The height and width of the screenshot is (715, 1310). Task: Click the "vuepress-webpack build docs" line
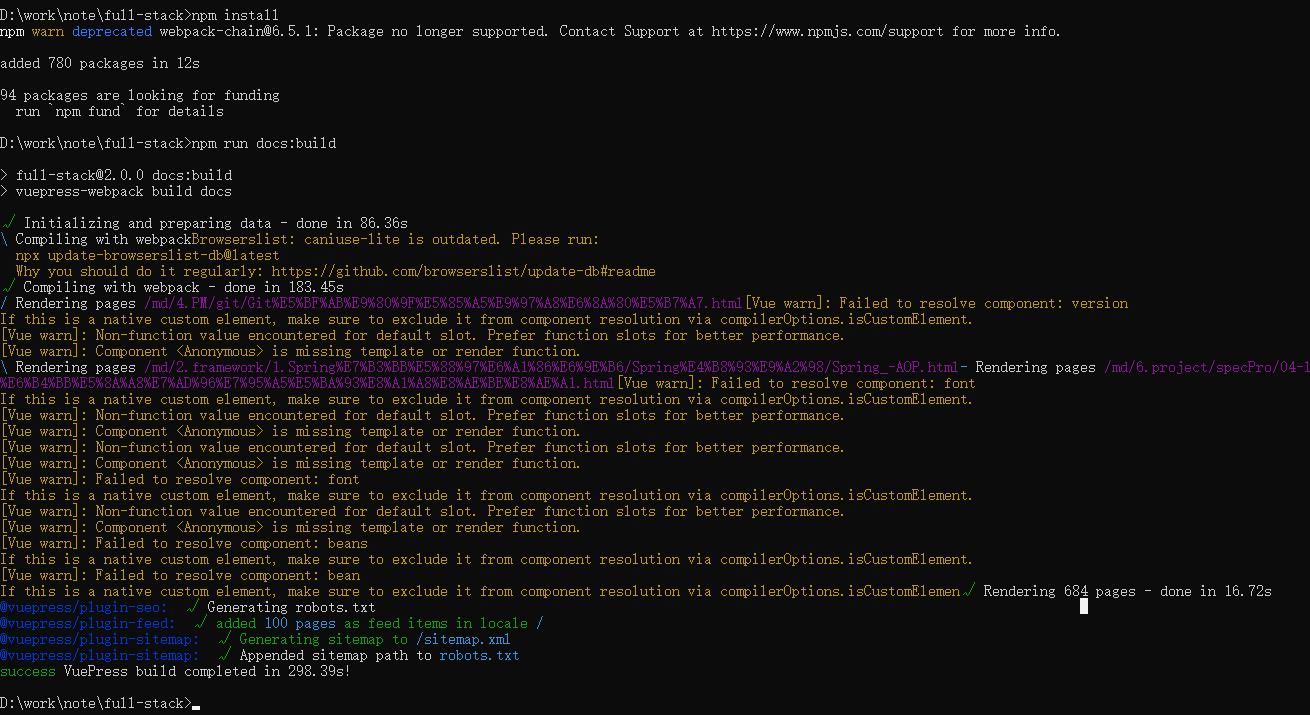[123, 191]
